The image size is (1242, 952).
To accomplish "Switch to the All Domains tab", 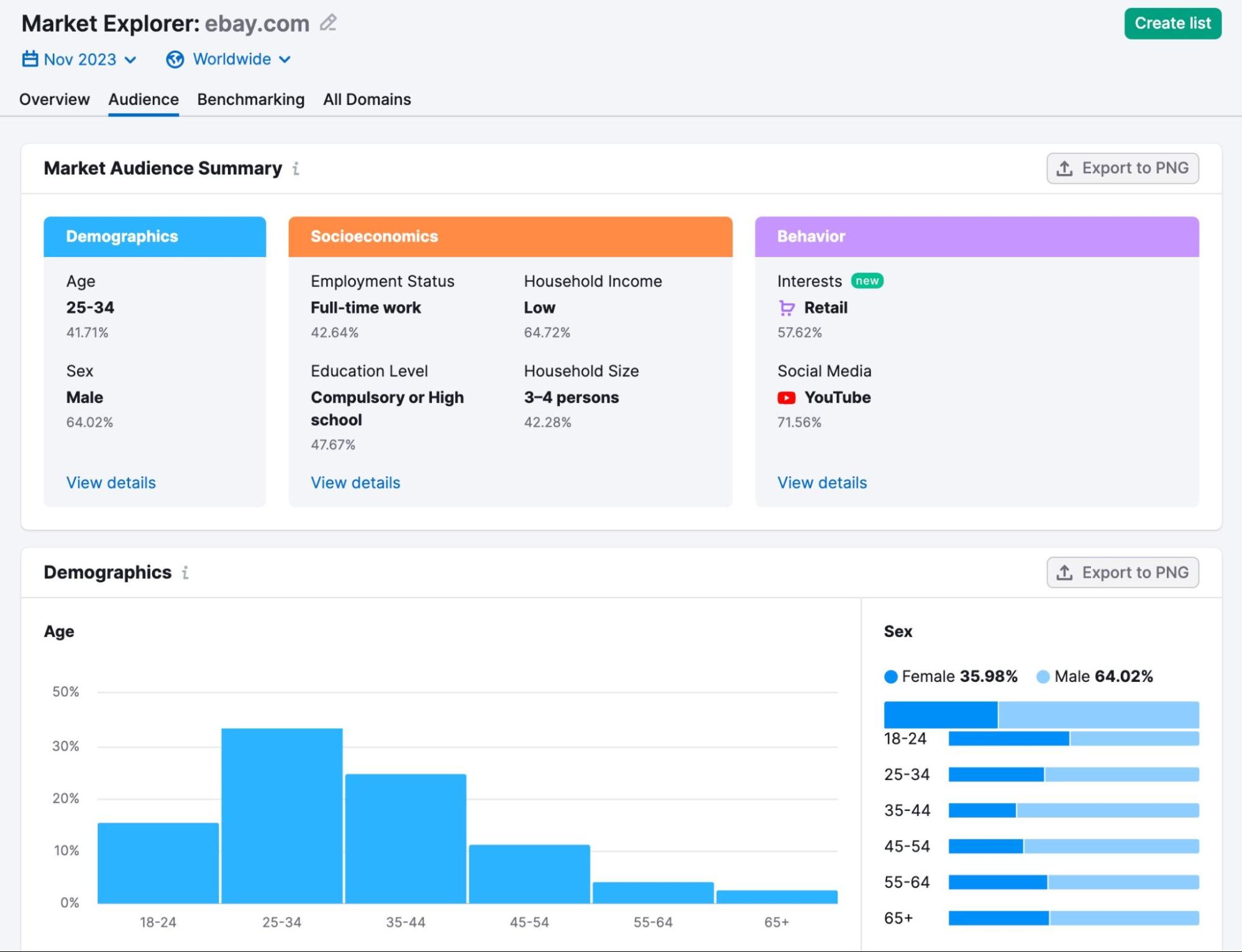I will pyautogui.click(x=367, y=99).
